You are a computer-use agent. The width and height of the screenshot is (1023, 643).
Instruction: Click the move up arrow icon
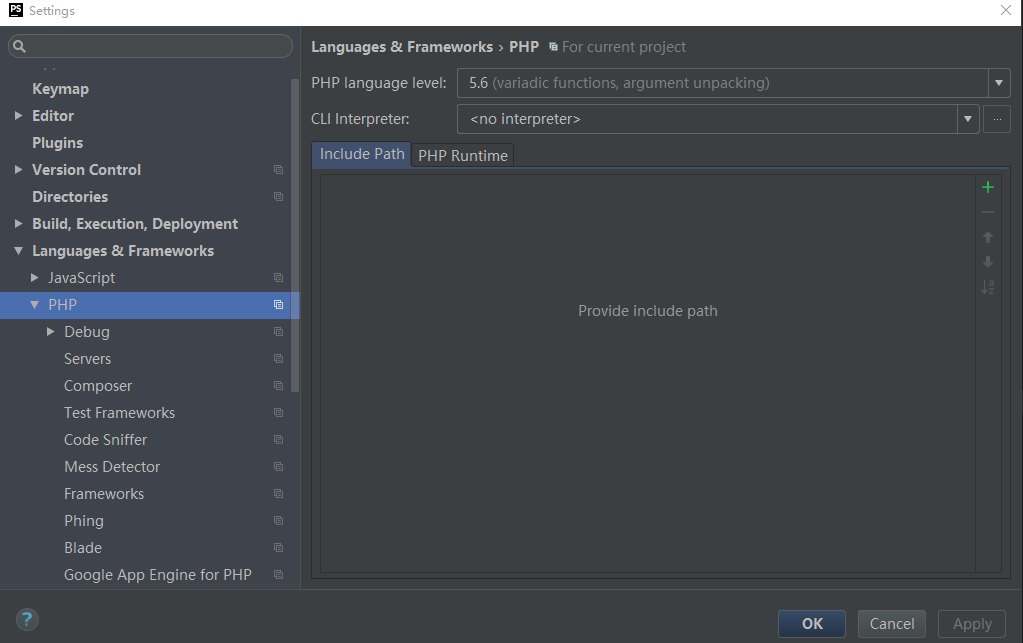988,237
